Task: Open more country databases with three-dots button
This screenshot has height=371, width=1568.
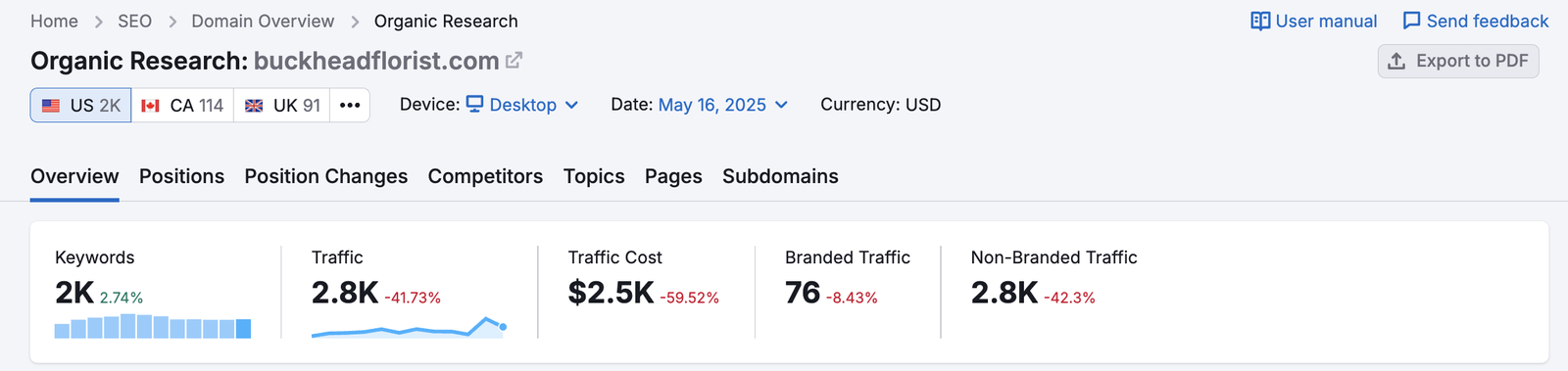Action: [x=350, y=105]
